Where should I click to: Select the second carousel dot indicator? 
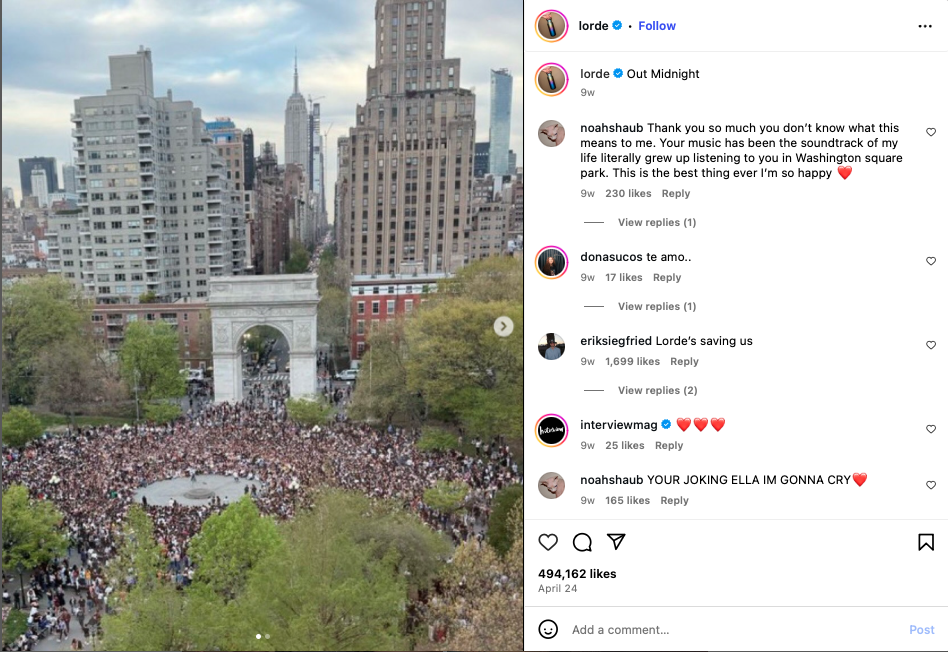267,636
